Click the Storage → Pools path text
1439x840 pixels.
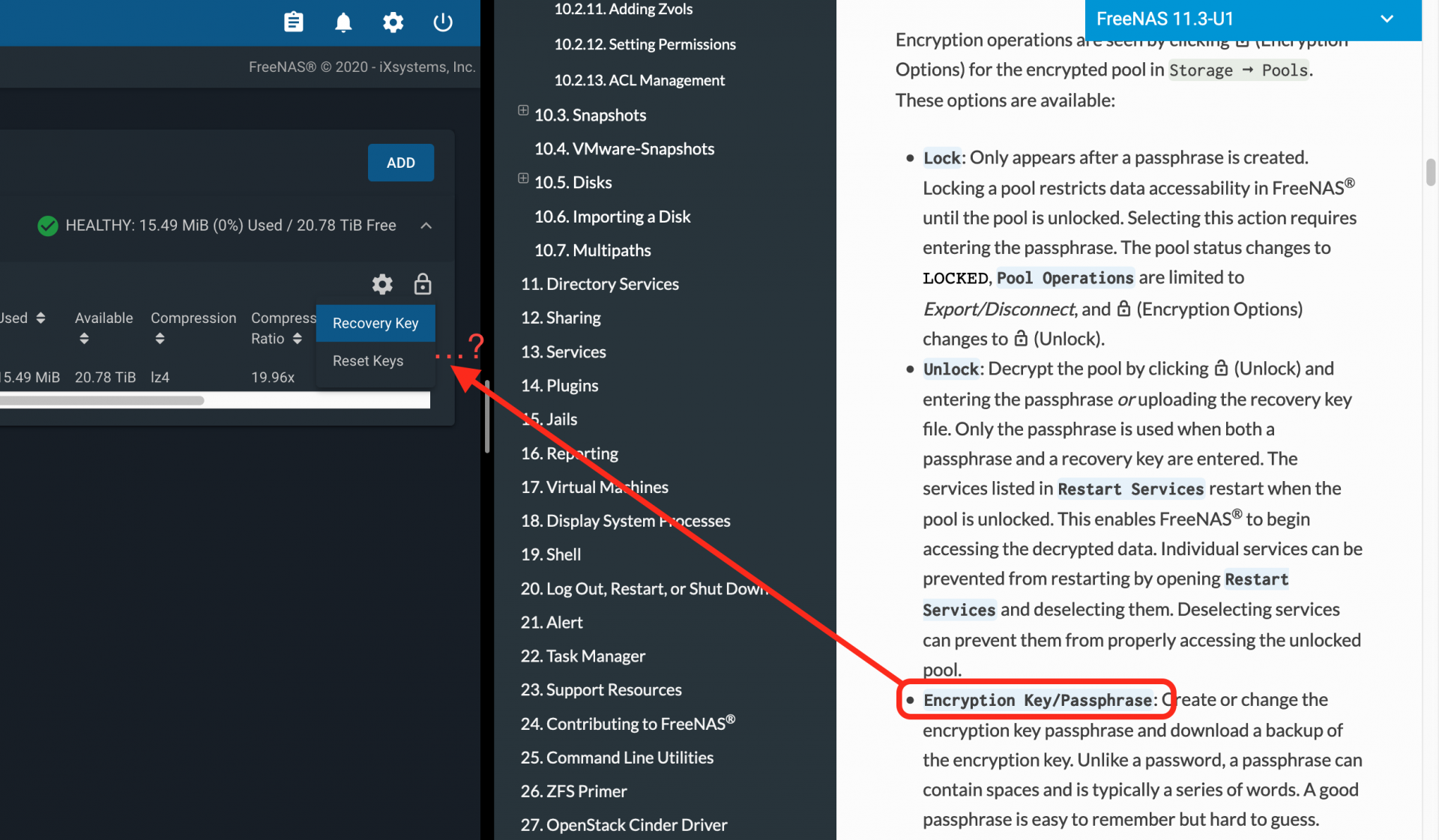pos(1239,70)
